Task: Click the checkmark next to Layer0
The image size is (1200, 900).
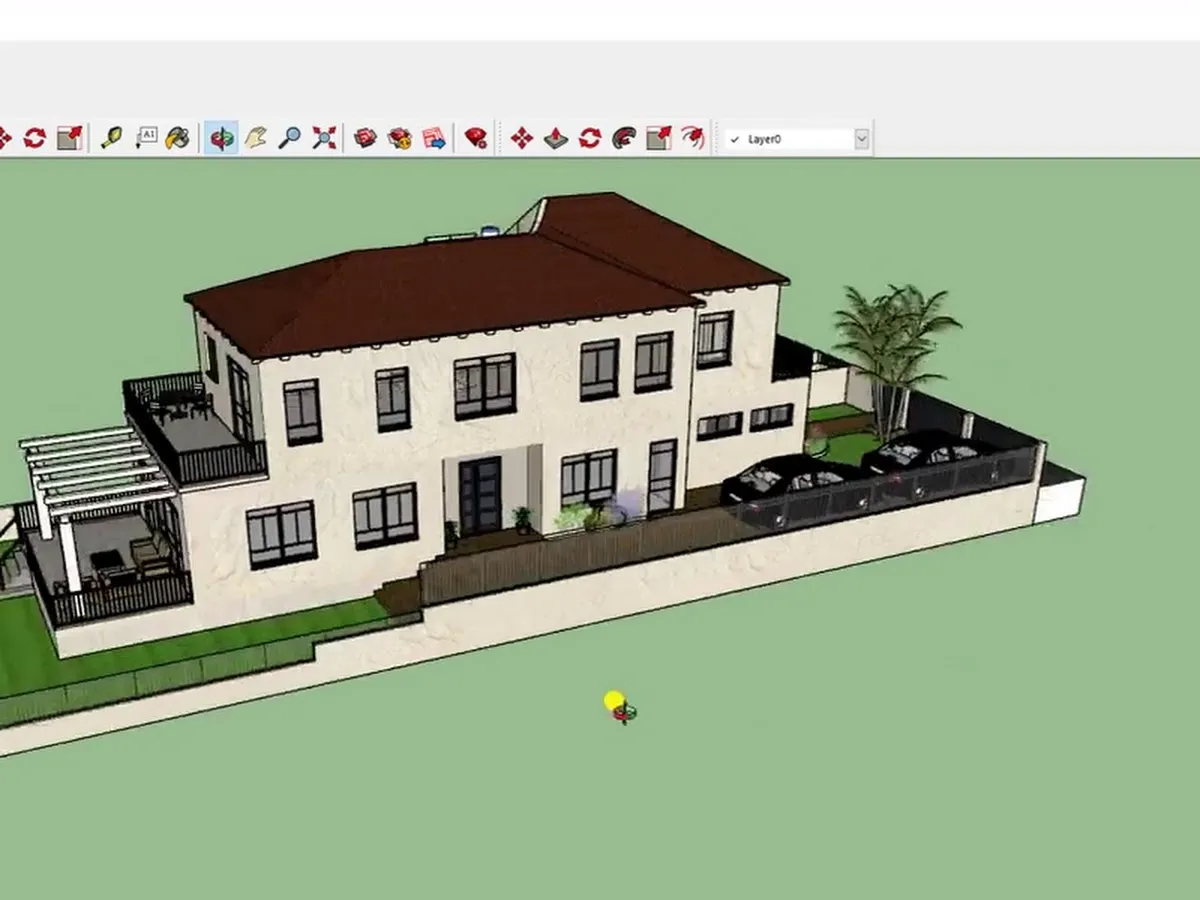Action: (735, 139)
